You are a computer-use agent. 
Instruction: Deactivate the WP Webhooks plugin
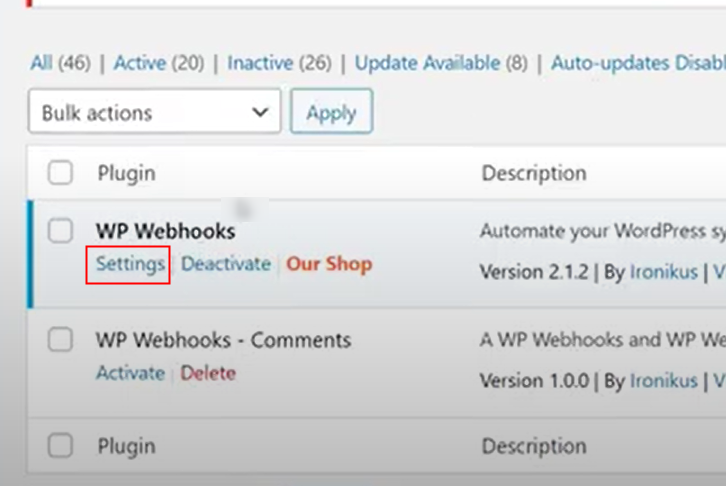click(x=226, y=264)
